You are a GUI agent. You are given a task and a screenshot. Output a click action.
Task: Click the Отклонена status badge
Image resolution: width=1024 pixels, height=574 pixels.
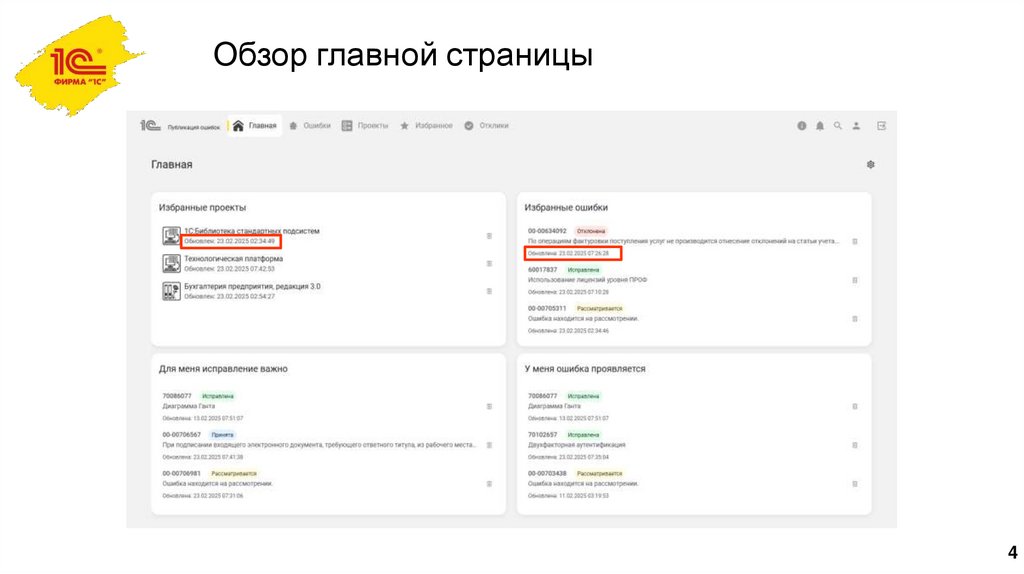coord(591,231)
